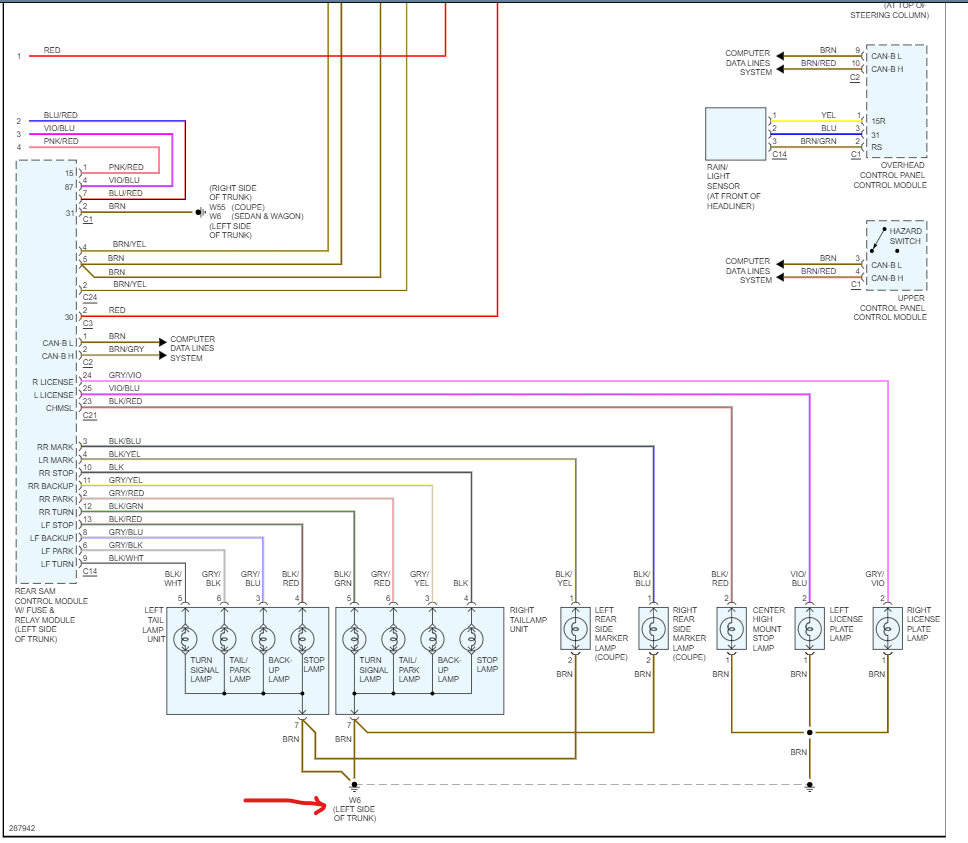Click the "W55 (COUPE)" ground text

point(236,207)
